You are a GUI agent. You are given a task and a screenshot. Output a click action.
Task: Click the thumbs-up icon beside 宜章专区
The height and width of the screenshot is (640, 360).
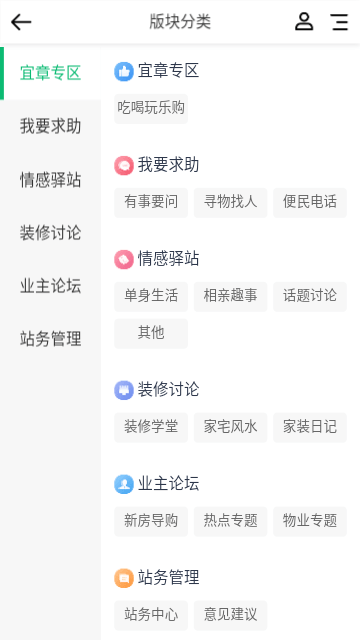click(x=124, y=71)
